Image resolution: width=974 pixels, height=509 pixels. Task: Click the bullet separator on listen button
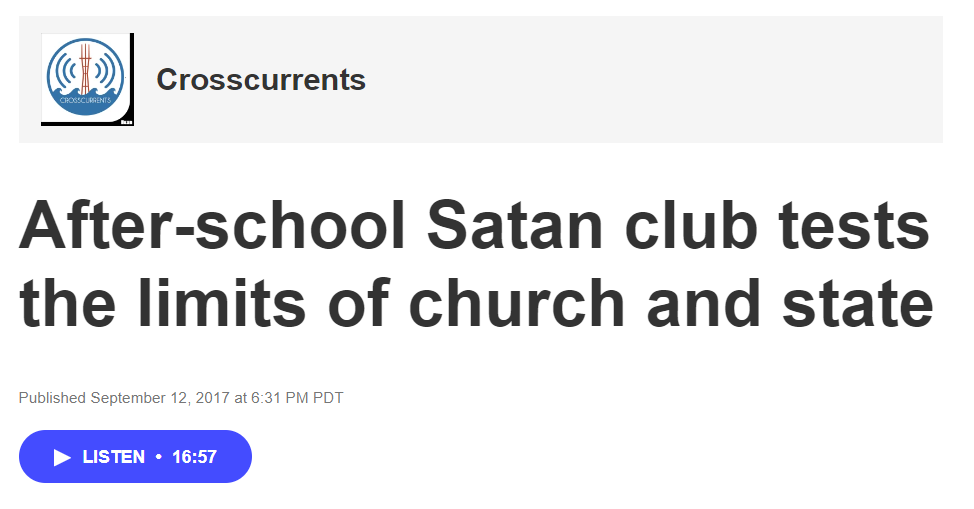[158, 457]
